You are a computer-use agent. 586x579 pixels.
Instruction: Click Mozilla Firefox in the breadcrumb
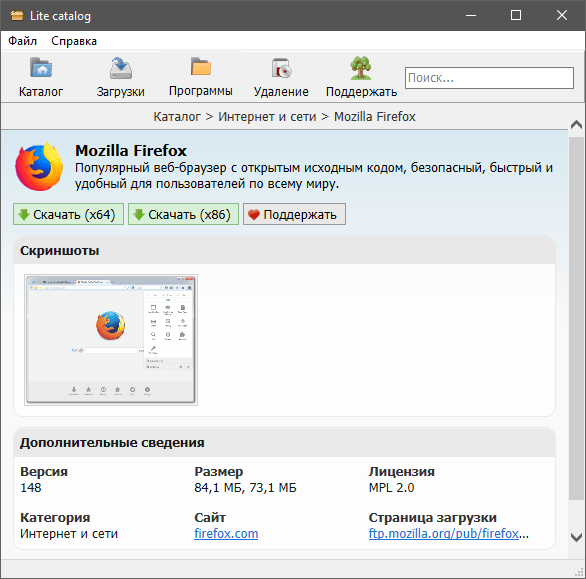point(374,117)
